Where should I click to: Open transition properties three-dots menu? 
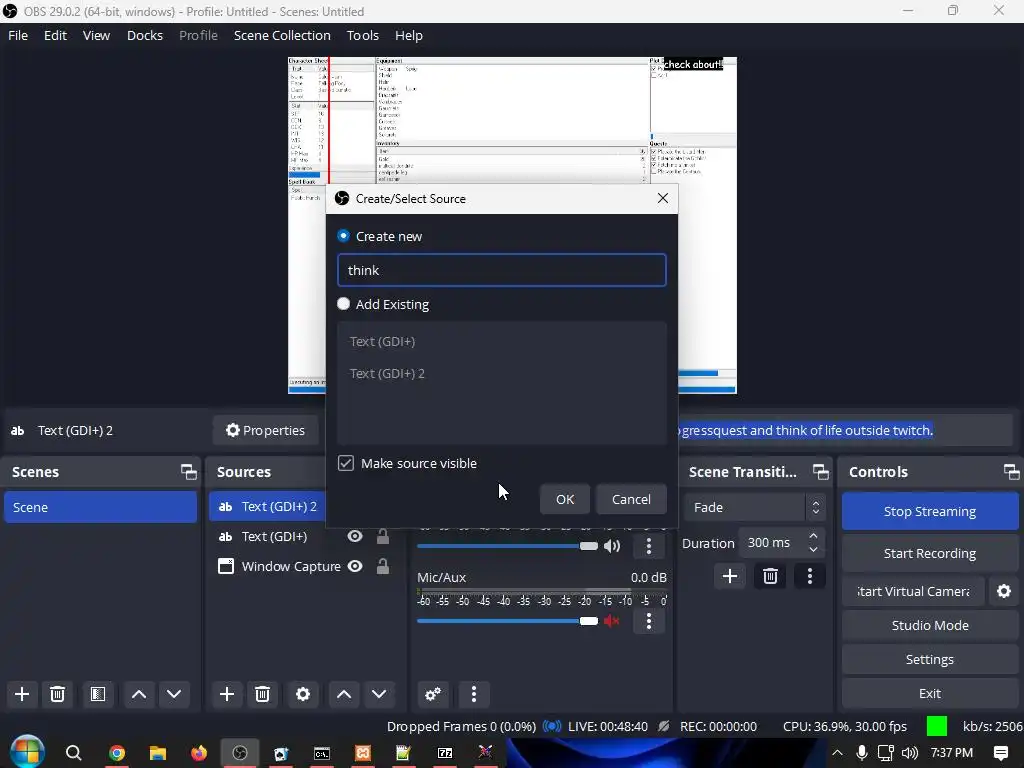click(x=810, y=576)
